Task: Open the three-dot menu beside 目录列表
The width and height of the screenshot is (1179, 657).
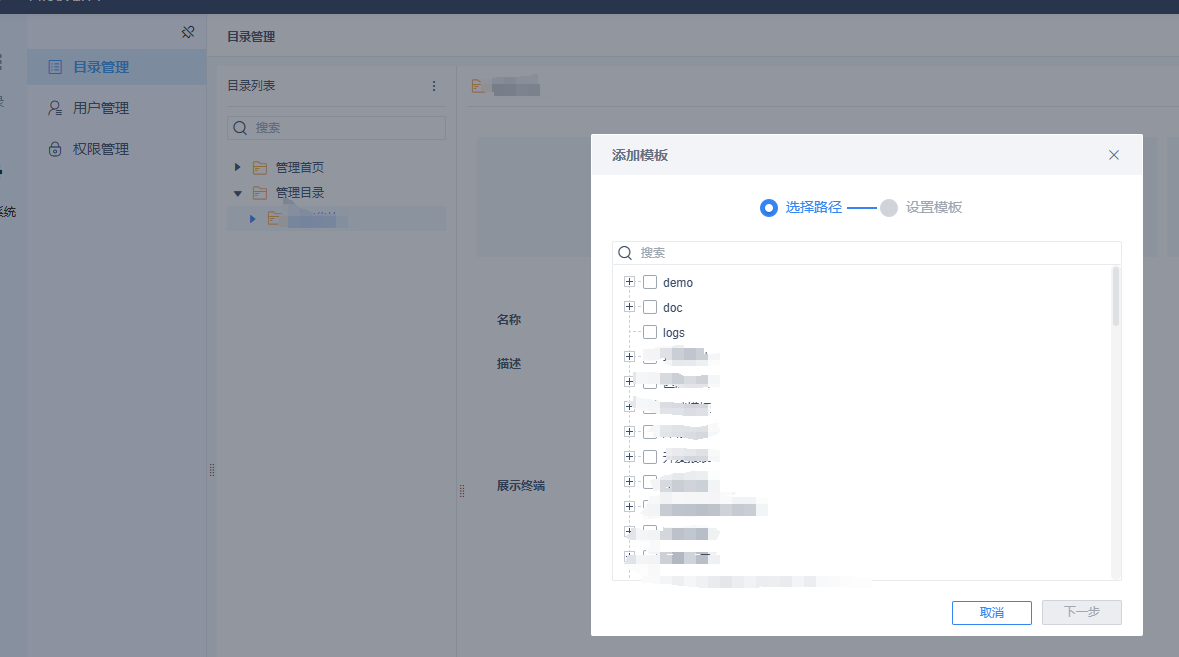Action: pos(434,86)
